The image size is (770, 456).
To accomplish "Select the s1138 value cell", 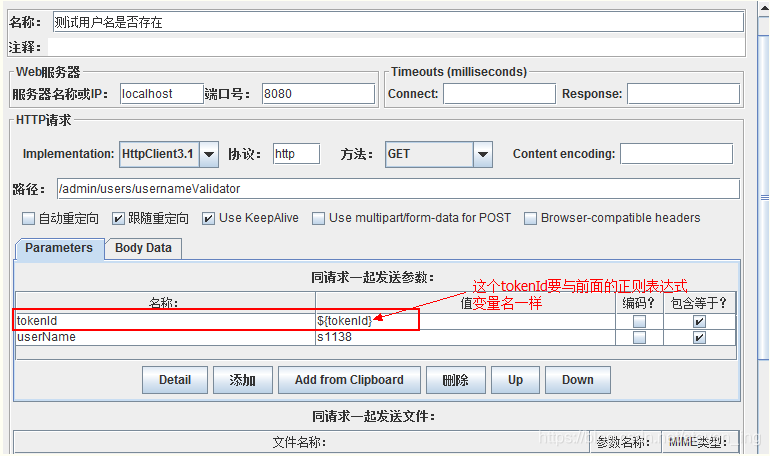I will point(465,337).
